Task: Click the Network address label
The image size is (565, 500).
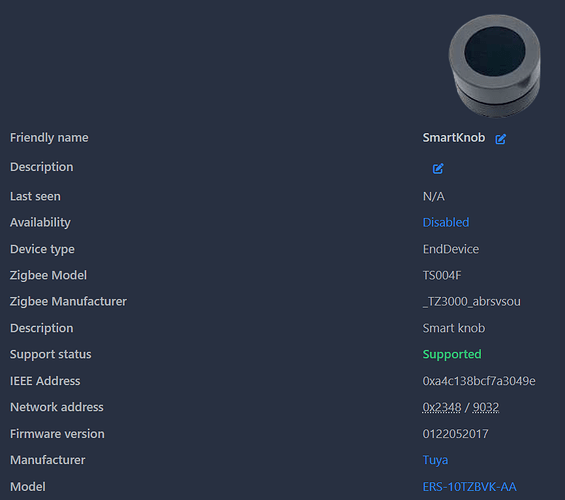Action: (57, 407)
